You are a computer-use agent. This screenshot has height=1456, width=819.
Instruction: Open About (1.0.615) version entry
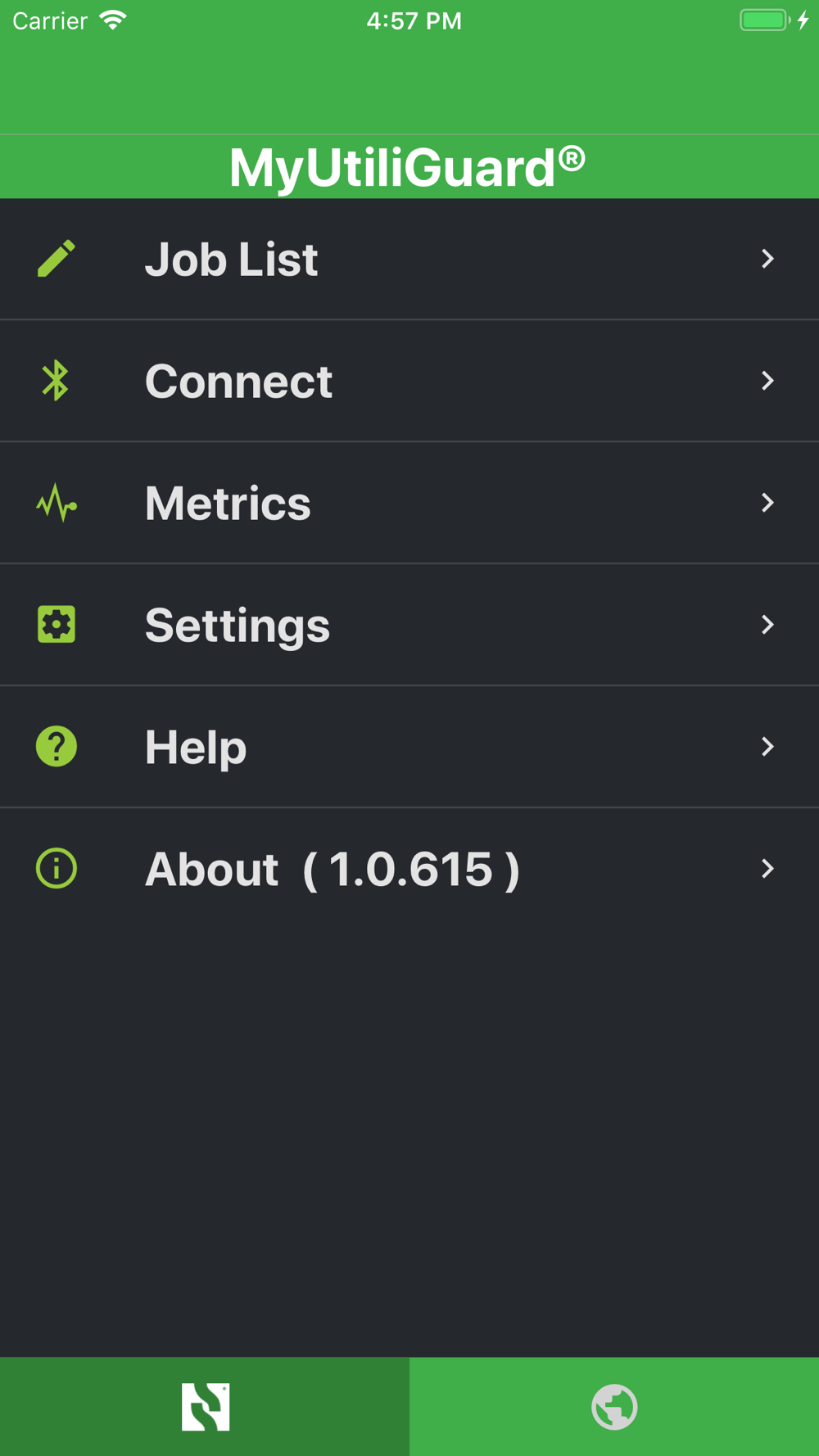(x=409, y=869)
